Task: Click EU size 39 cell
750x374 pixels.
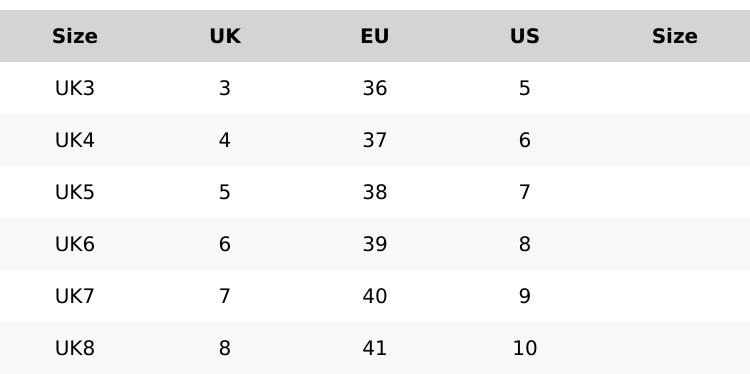Action: click(375, 244)
